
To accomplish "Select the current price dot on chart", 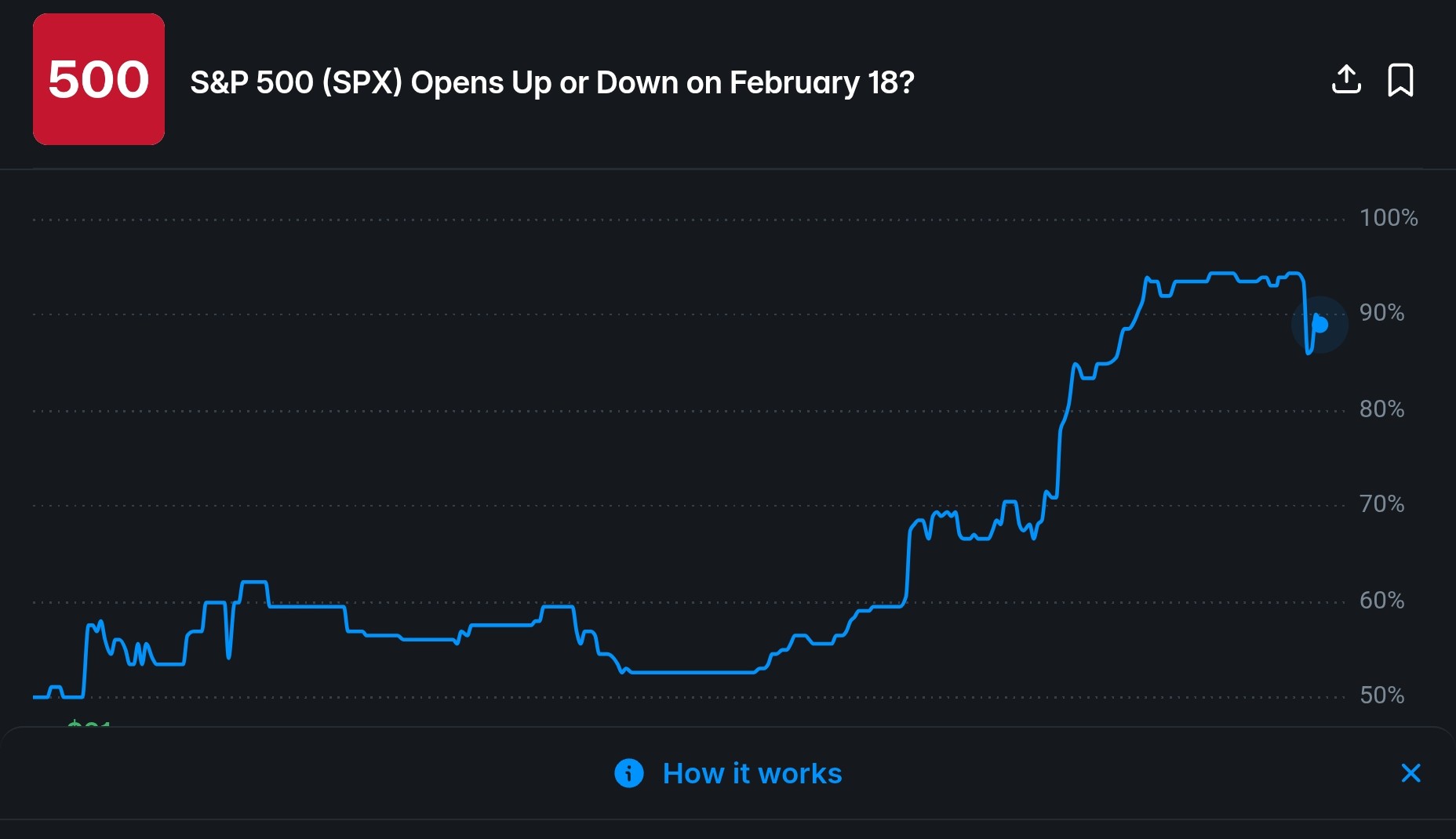I will click(1319, 324).
